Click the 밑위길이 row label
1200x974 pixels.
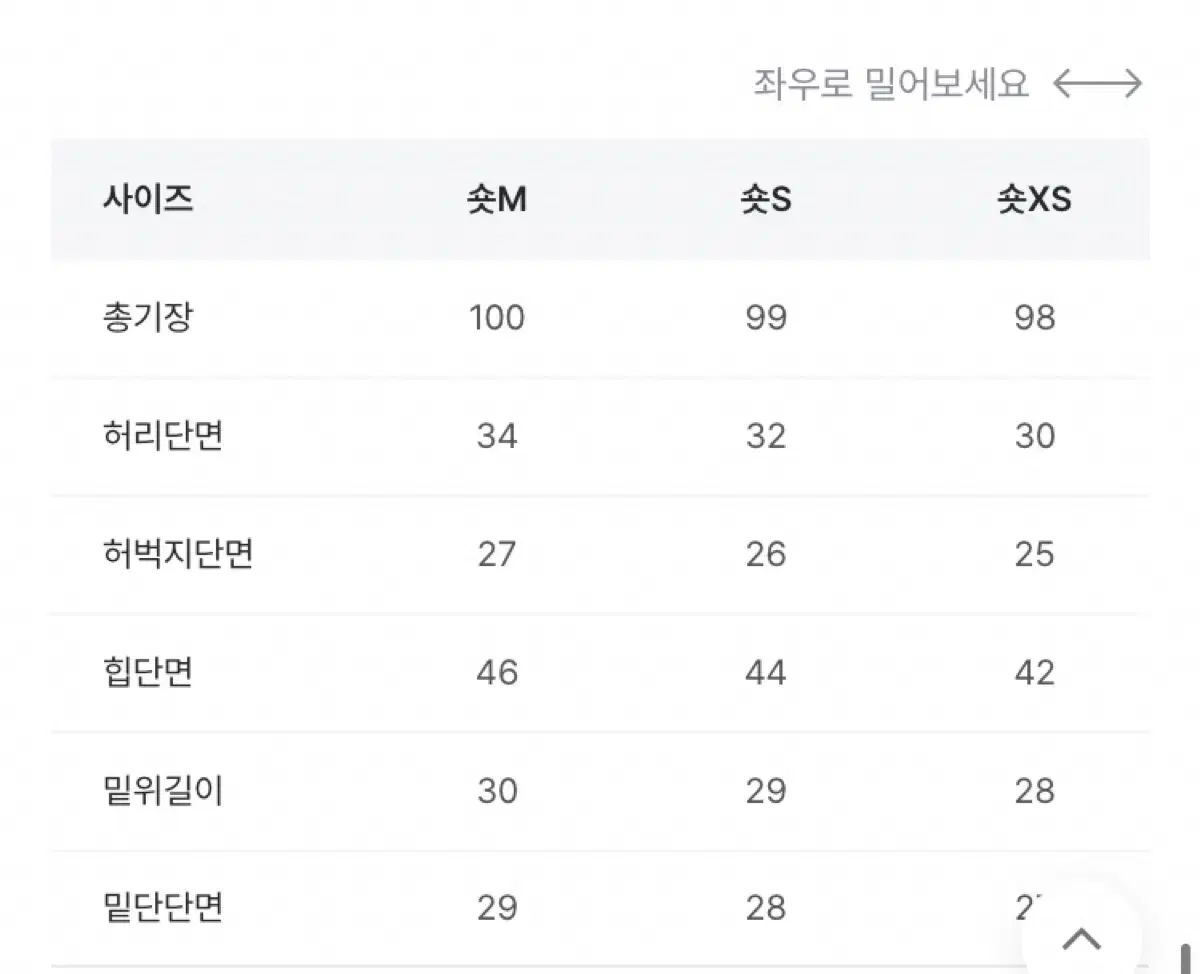[x=163, y=791]
